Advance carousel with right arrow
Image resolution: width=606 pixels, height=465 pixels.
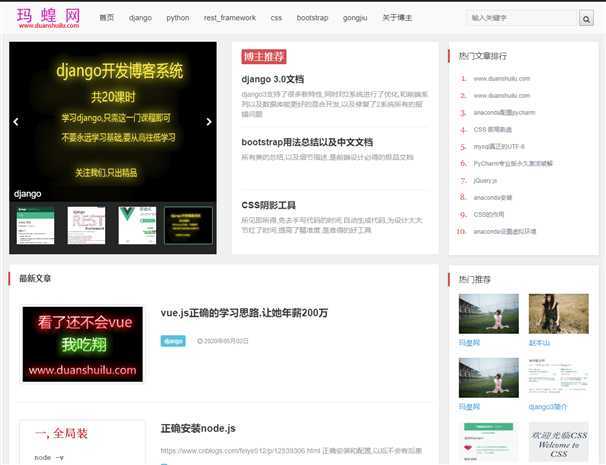[x=209, y=122]
